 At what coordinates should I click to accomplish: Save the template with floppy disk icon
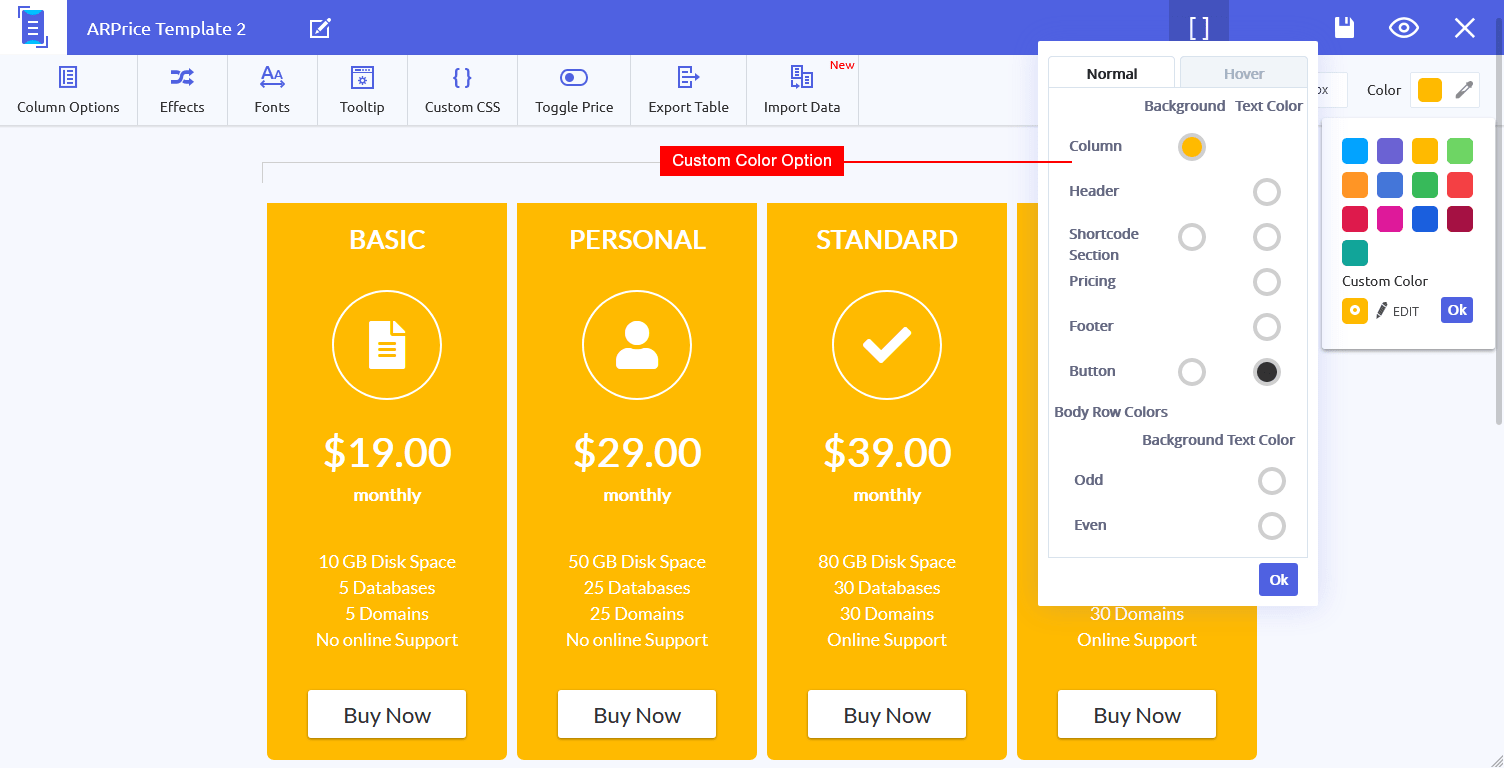(1344, 28)
